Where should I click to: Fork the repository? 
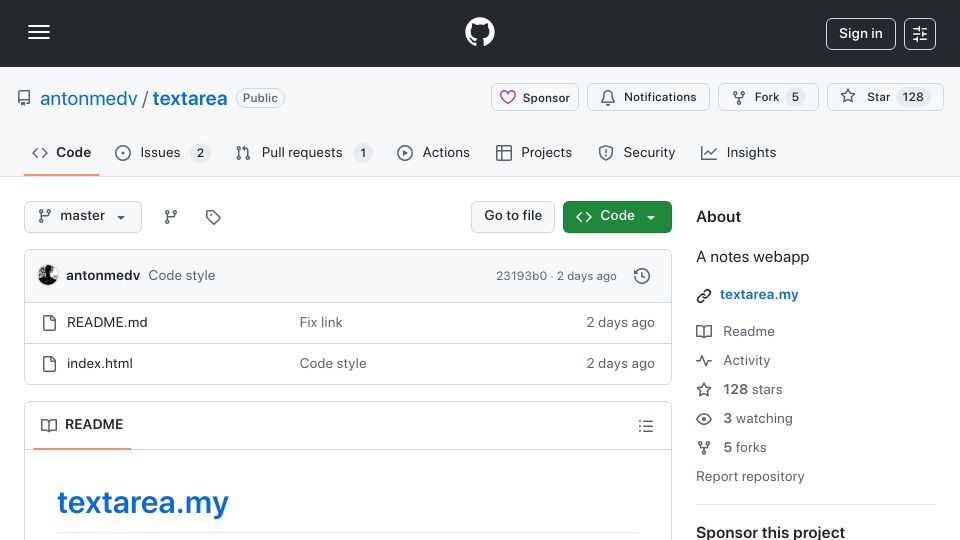pos(768,97)
